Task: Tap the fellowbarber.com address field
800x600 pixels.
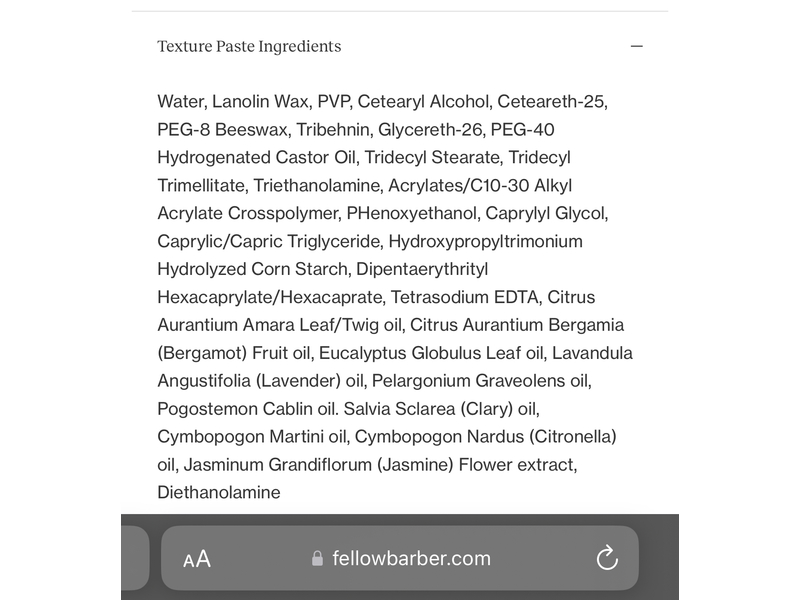Action: [411, 559]
